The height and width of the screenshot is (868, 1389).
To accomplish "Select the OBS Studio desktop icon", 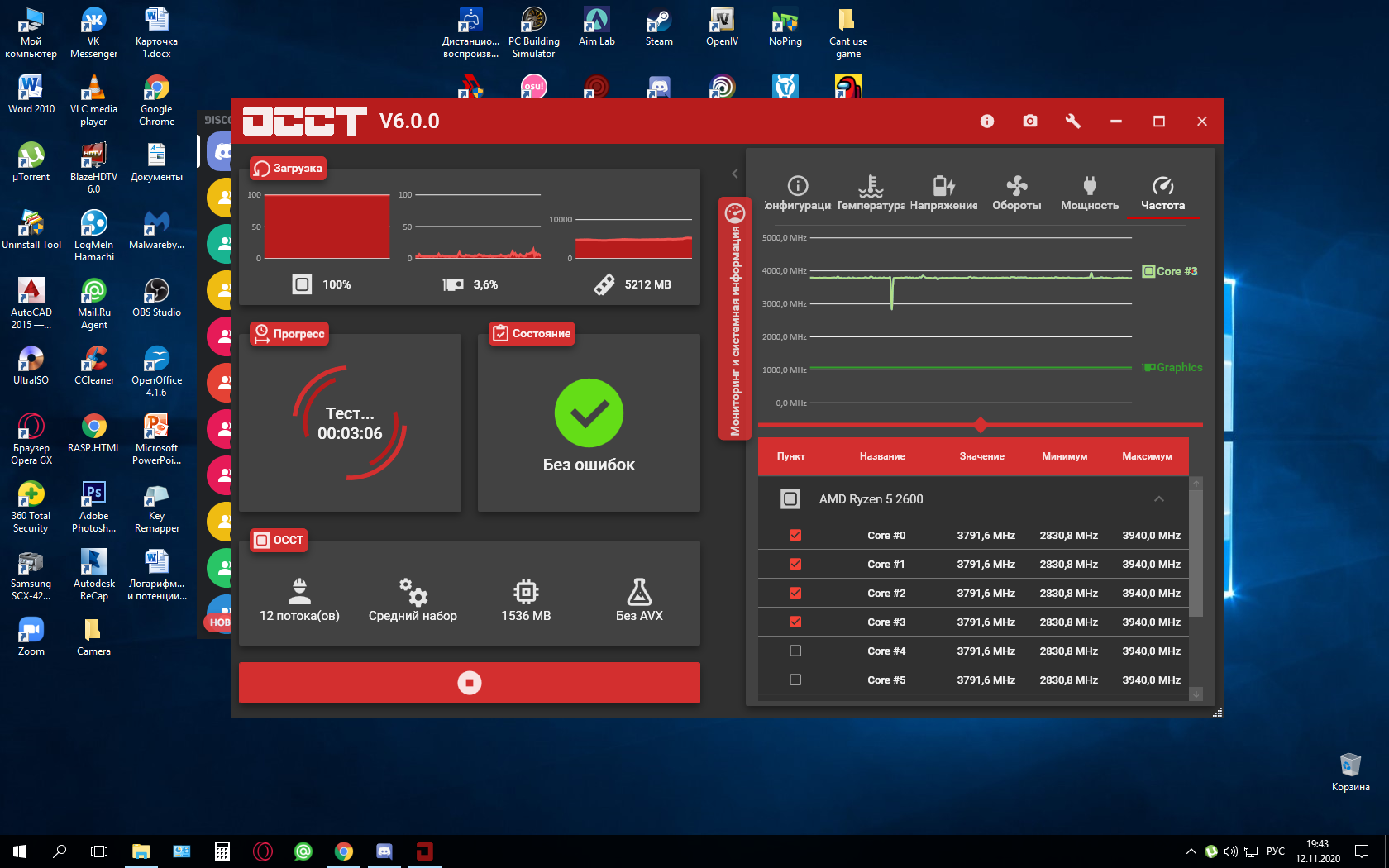I will (x=156, y=298).
